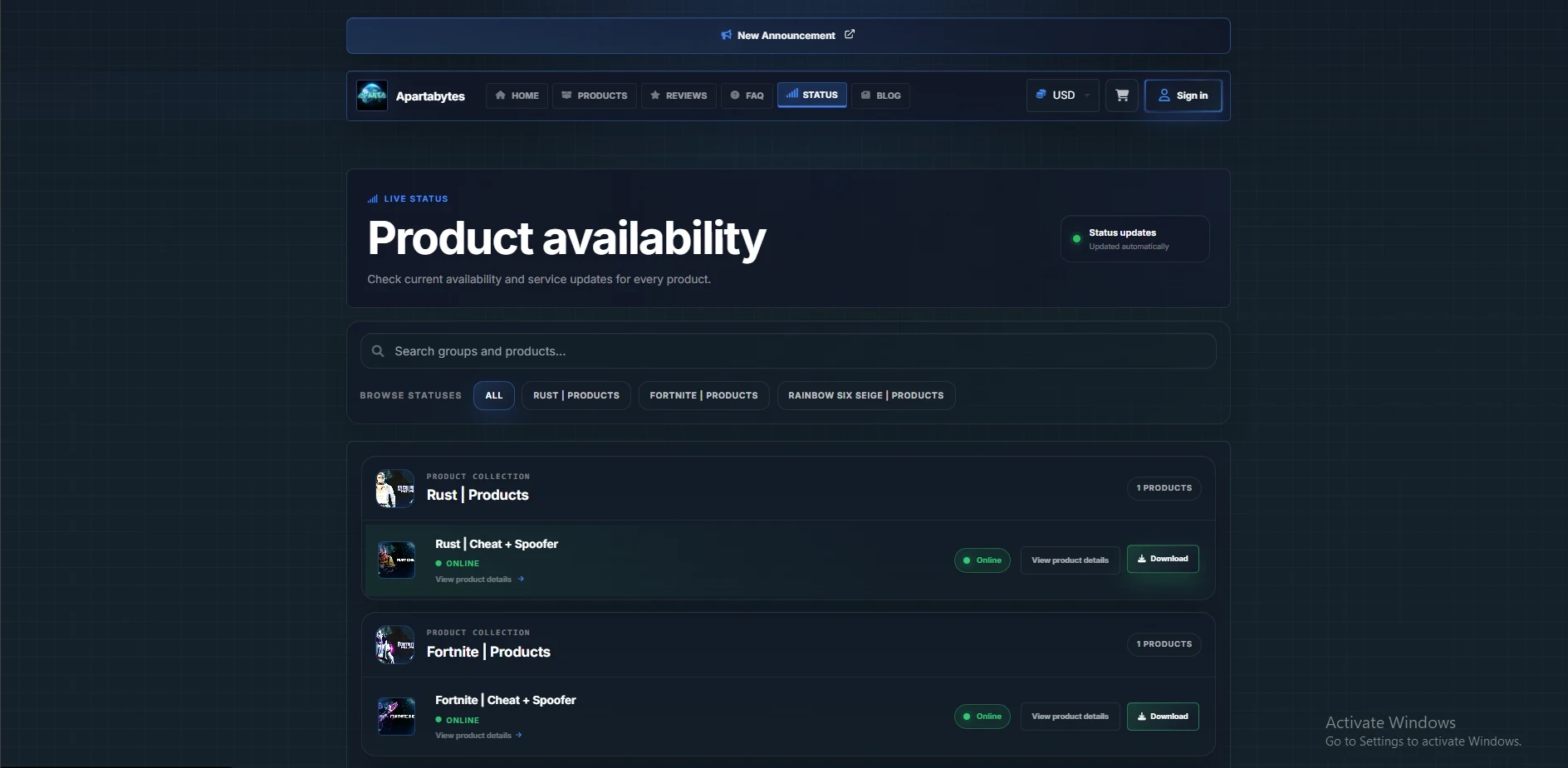Open the Fortnite | Cheat + Spoofer title

506,700
